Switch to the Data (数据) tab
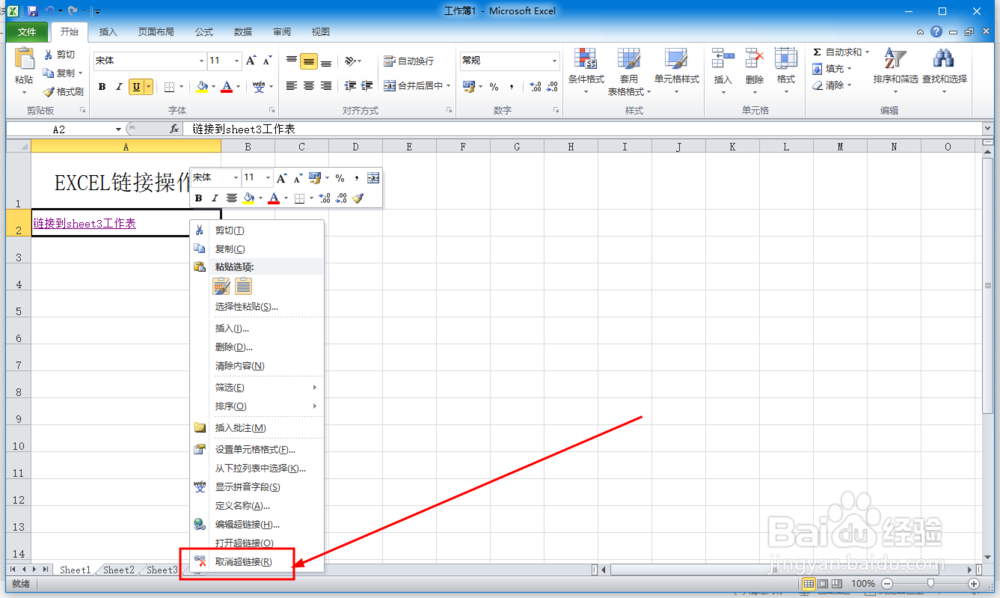 pyautogui.click(x=243, y=32)
